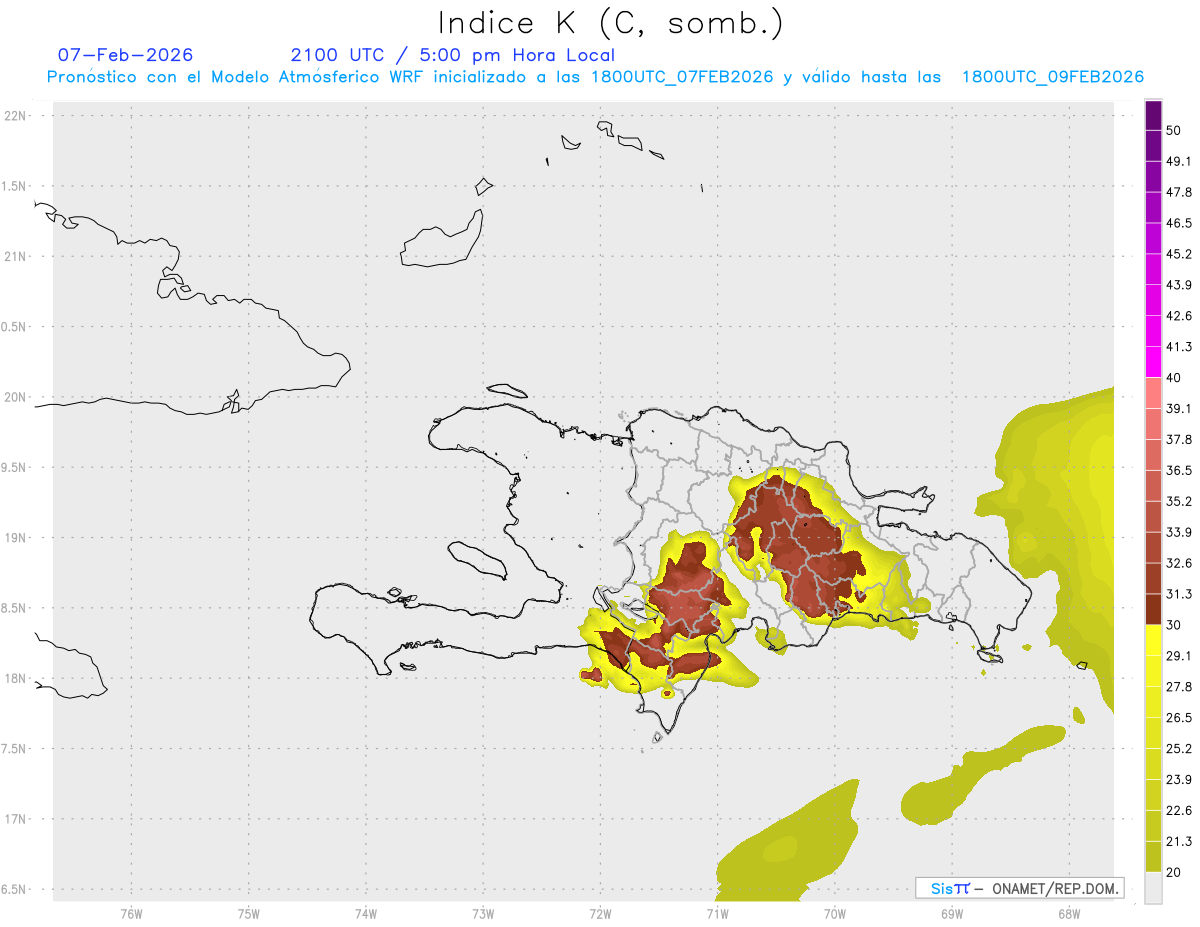
Task: Click the legend value "36.5"
Action: 1179,470
